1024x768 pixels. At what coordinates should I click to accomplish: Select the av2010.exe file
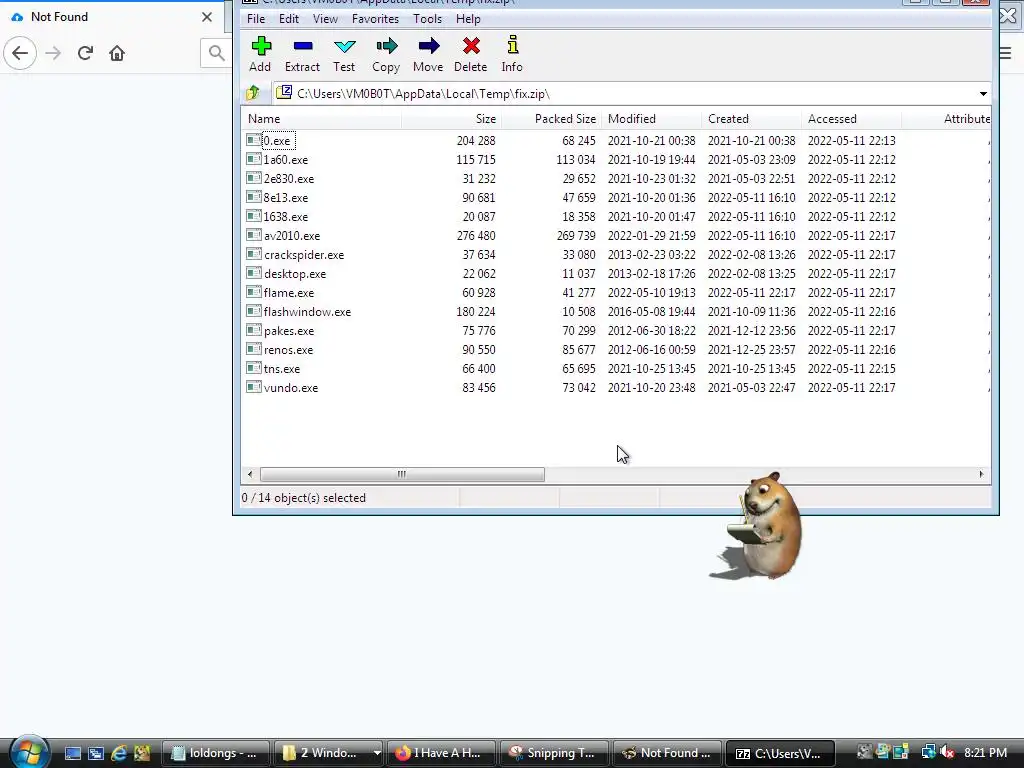[292, 235]
